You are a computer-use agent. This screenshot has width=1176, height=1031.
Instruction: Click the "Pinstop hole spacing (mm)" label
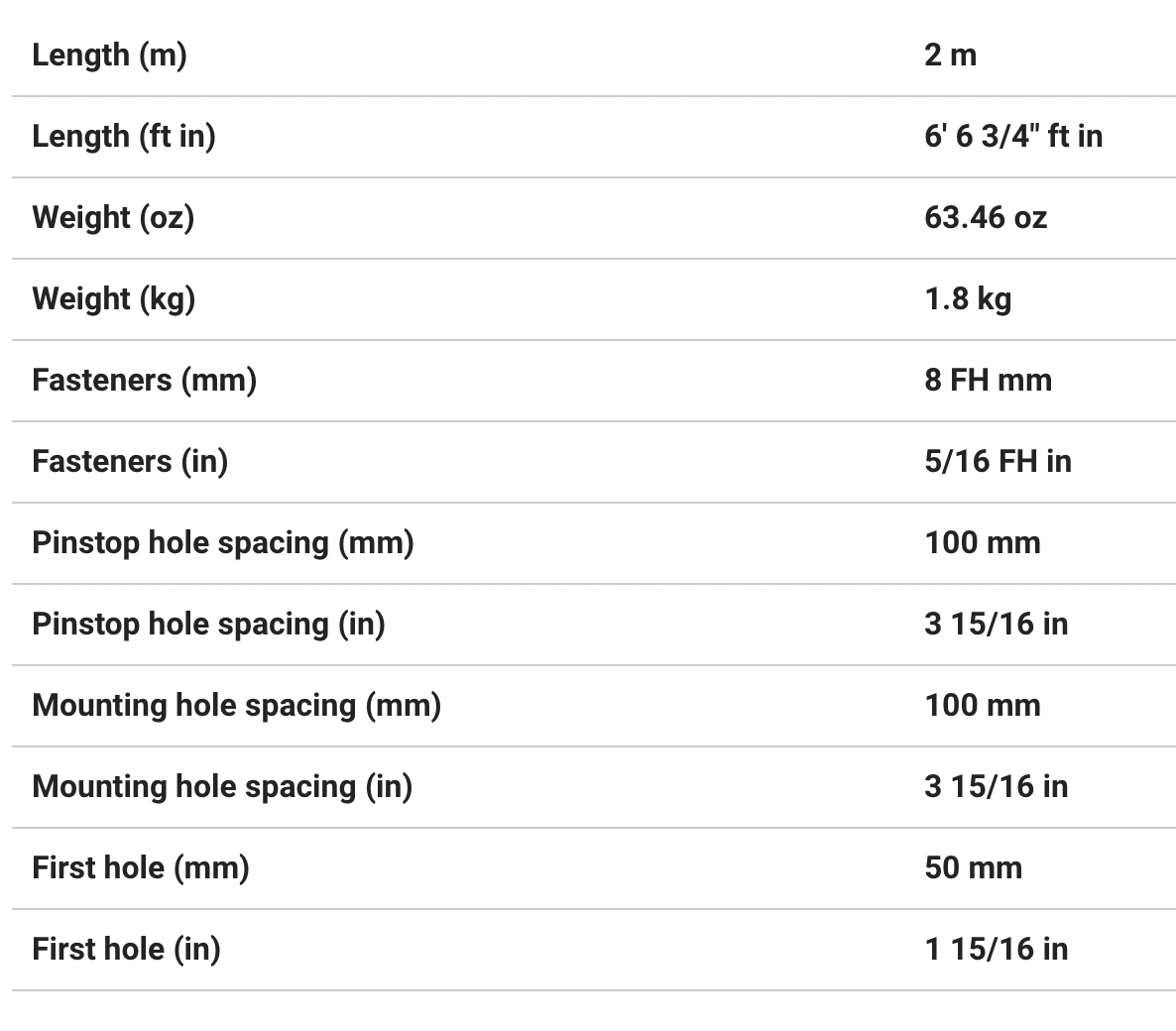coord(223,542)
